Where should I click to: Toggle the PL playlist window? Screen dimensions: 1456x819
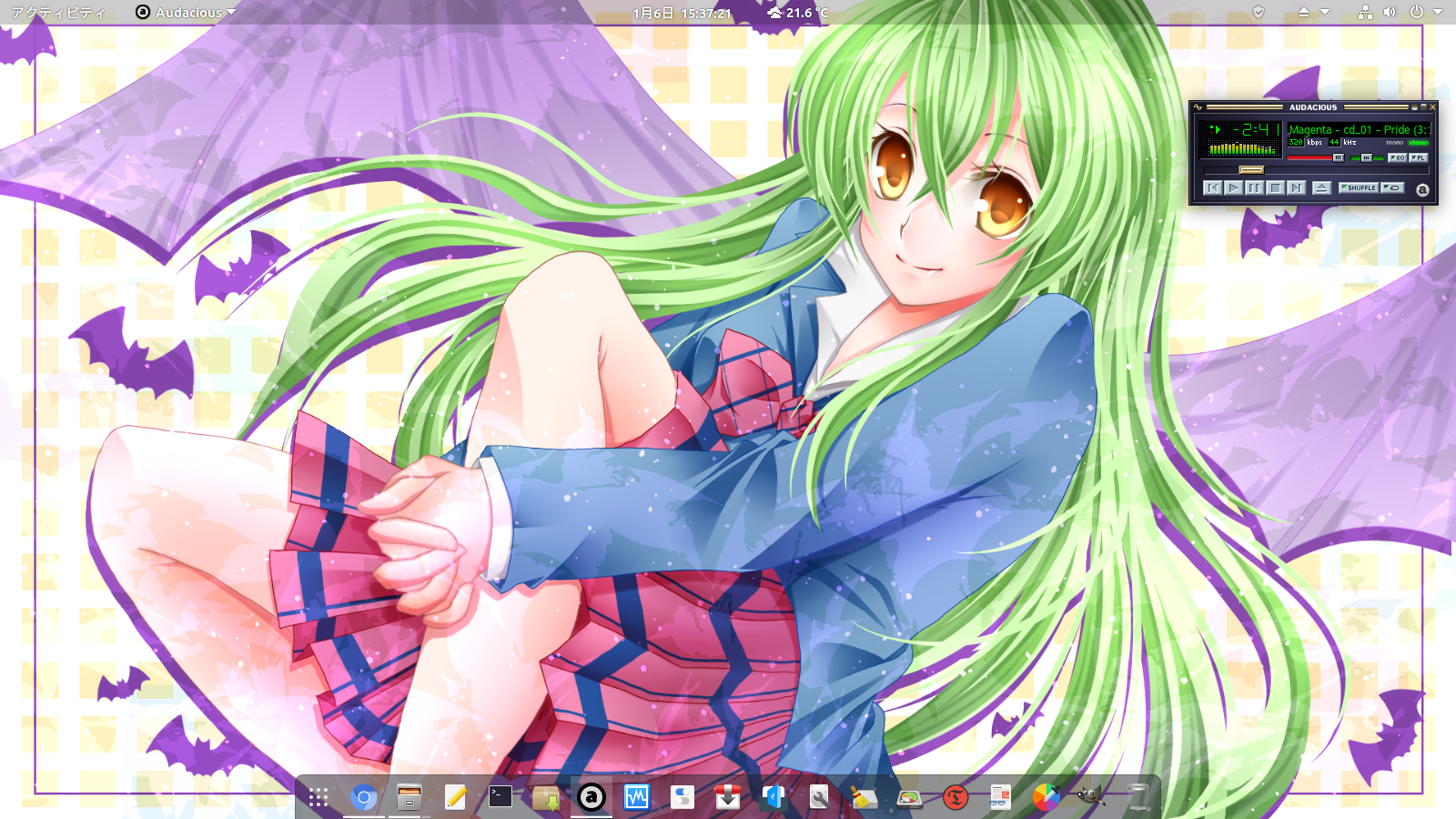(x=1419, y=157)
